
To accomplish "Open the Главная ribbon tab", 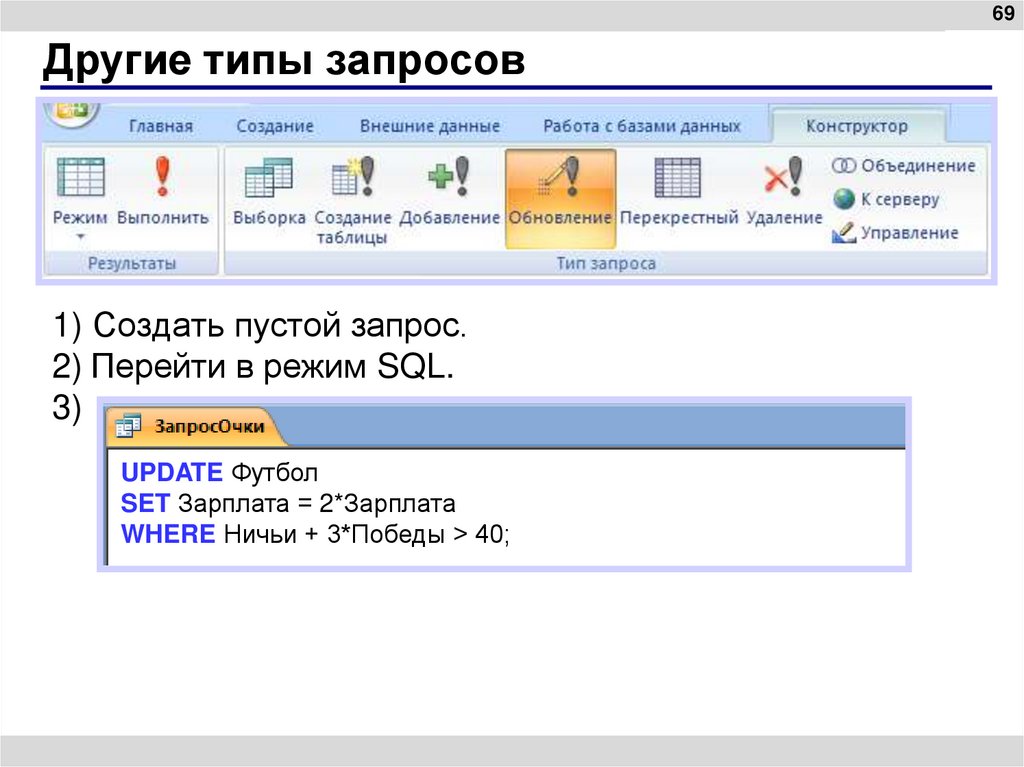I will click(x=163, y=125).
